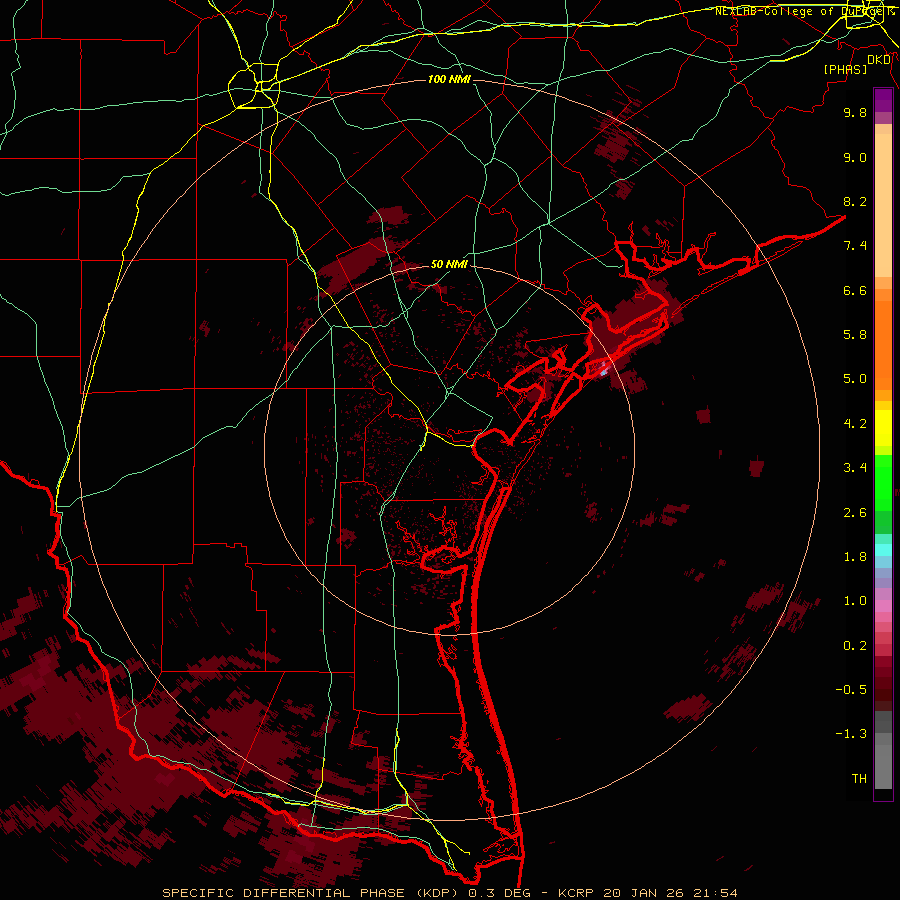Screen dimensions: 900x900
Task: Click the 5.0 value on the color scale
Action: tap(855, 379)
